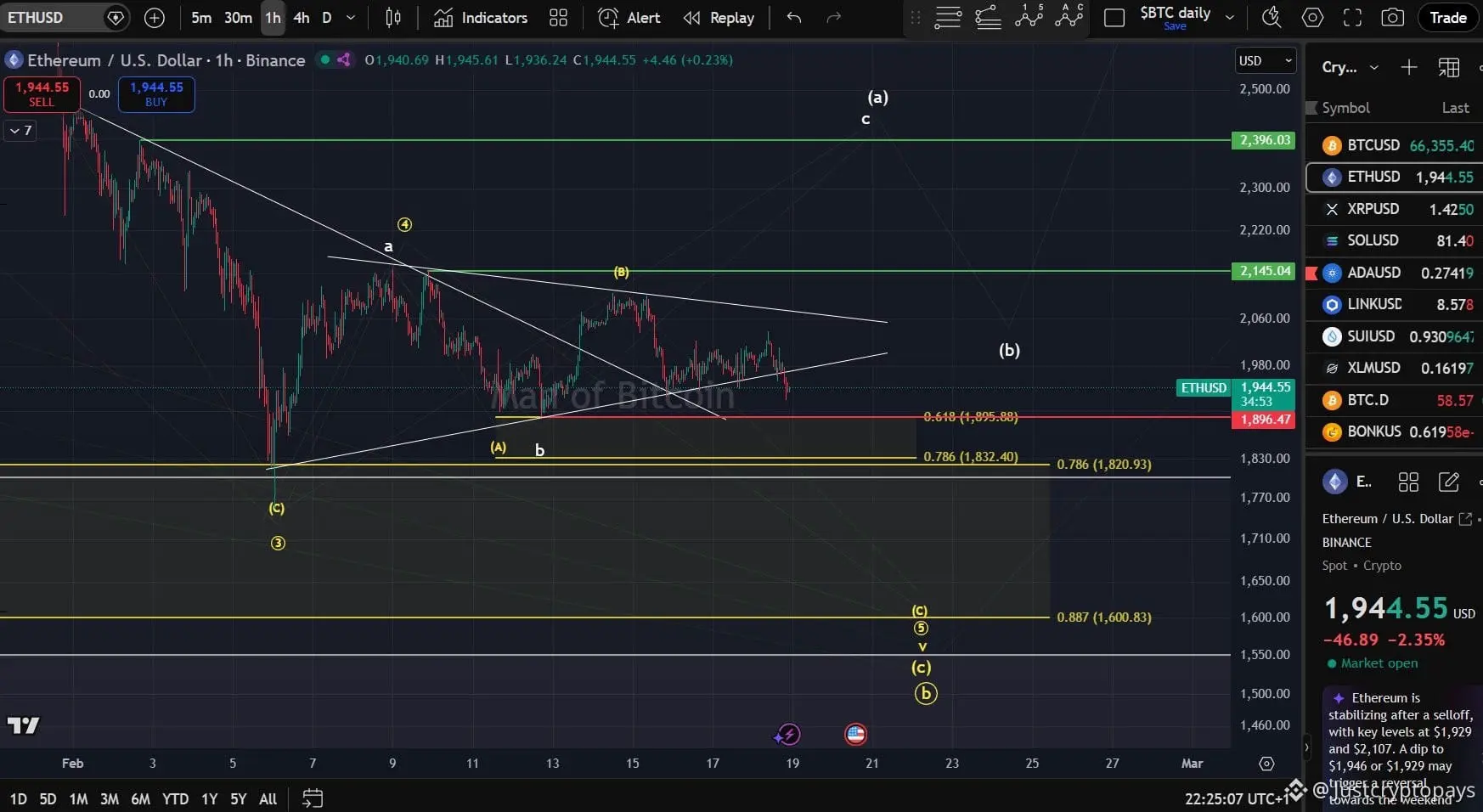Viewport: 1483px width, 812px height.
Task: Open Ethereum / U.S. Dollar external link
Action: pos(1465,519)
